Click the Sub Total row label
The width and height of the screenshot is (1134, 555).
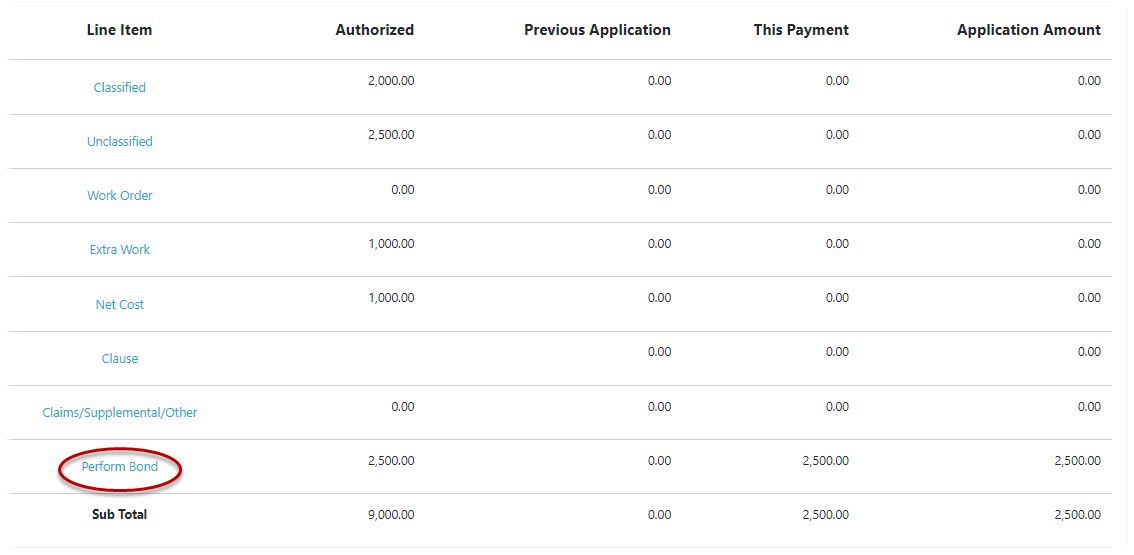119,515
